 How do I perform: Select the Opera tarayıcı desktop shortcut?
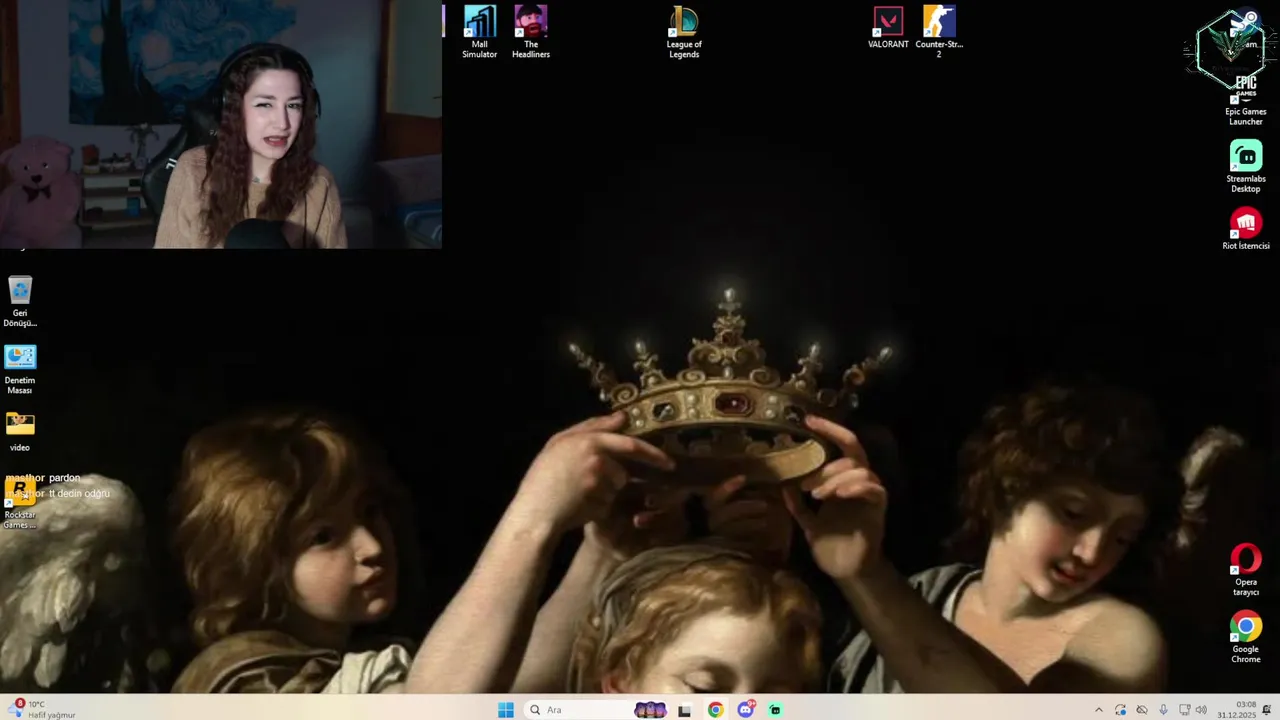click(x=1245, y=570)
